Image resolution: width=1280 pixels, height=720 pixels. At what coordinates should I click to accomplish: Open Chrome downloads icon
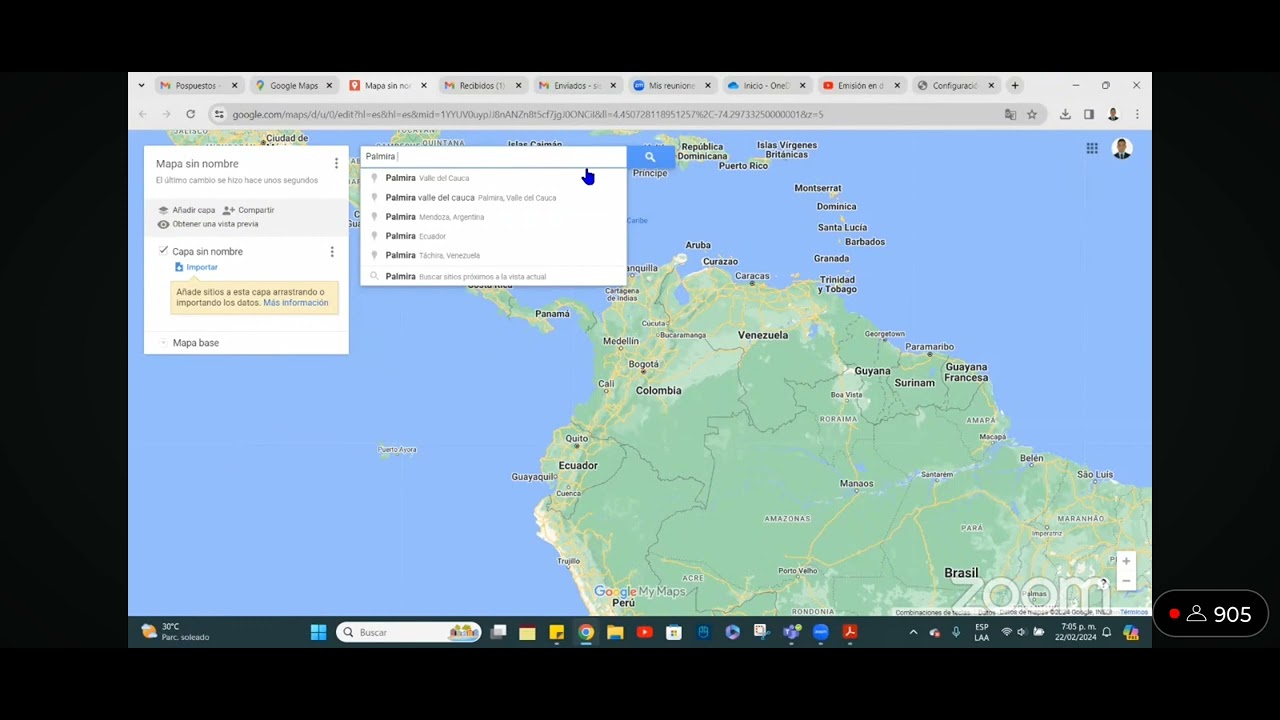tap(1065, 114)
